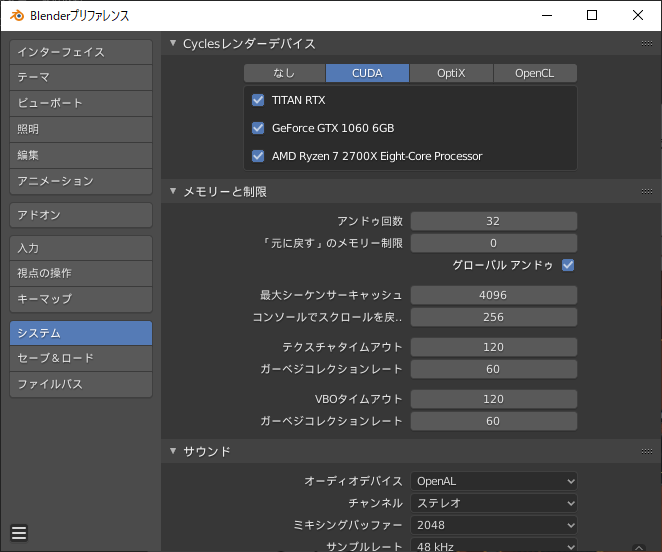The image size is (662, 552).
Task: Click the メモリーと制限 panel grip dots
Action: (647, 192)
